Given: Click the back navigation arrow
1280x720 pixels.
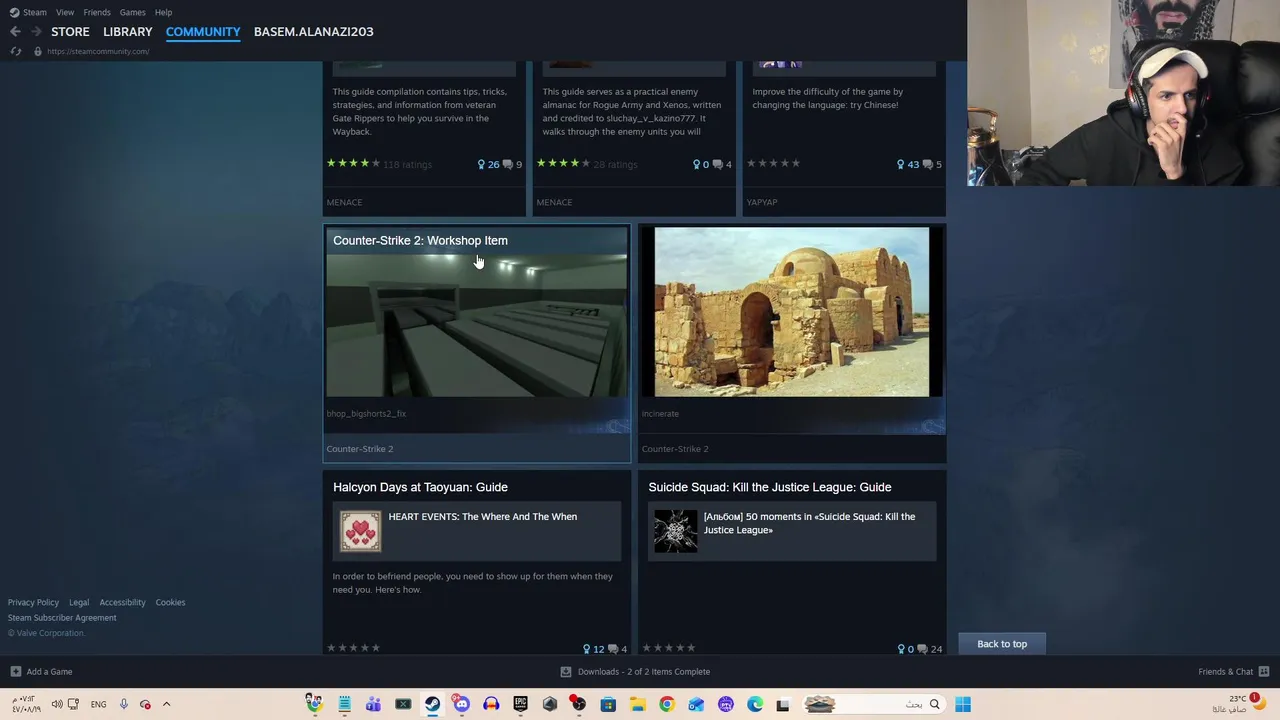Looking at the screenshot, I should (15, 32).
